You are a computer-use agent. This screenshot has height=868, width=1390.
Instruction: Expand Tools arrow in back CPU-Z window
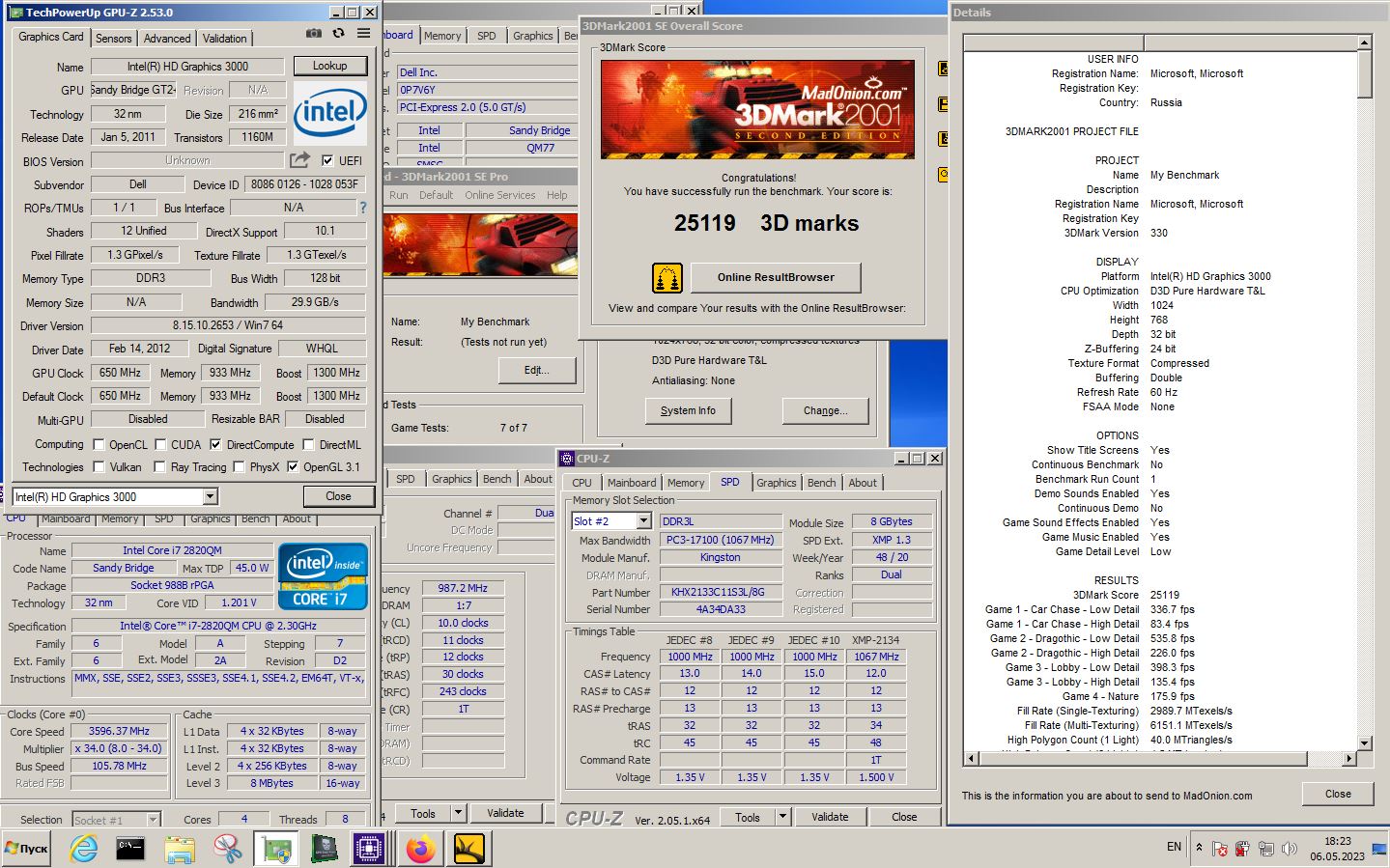(459, 813)
